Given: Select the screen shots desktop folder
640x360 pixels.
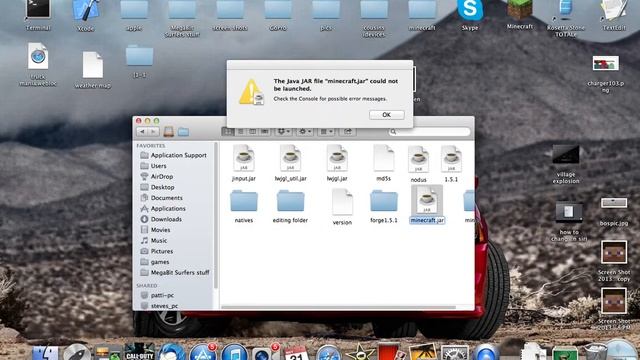Looking at the screenshot, I should (230, 16).
